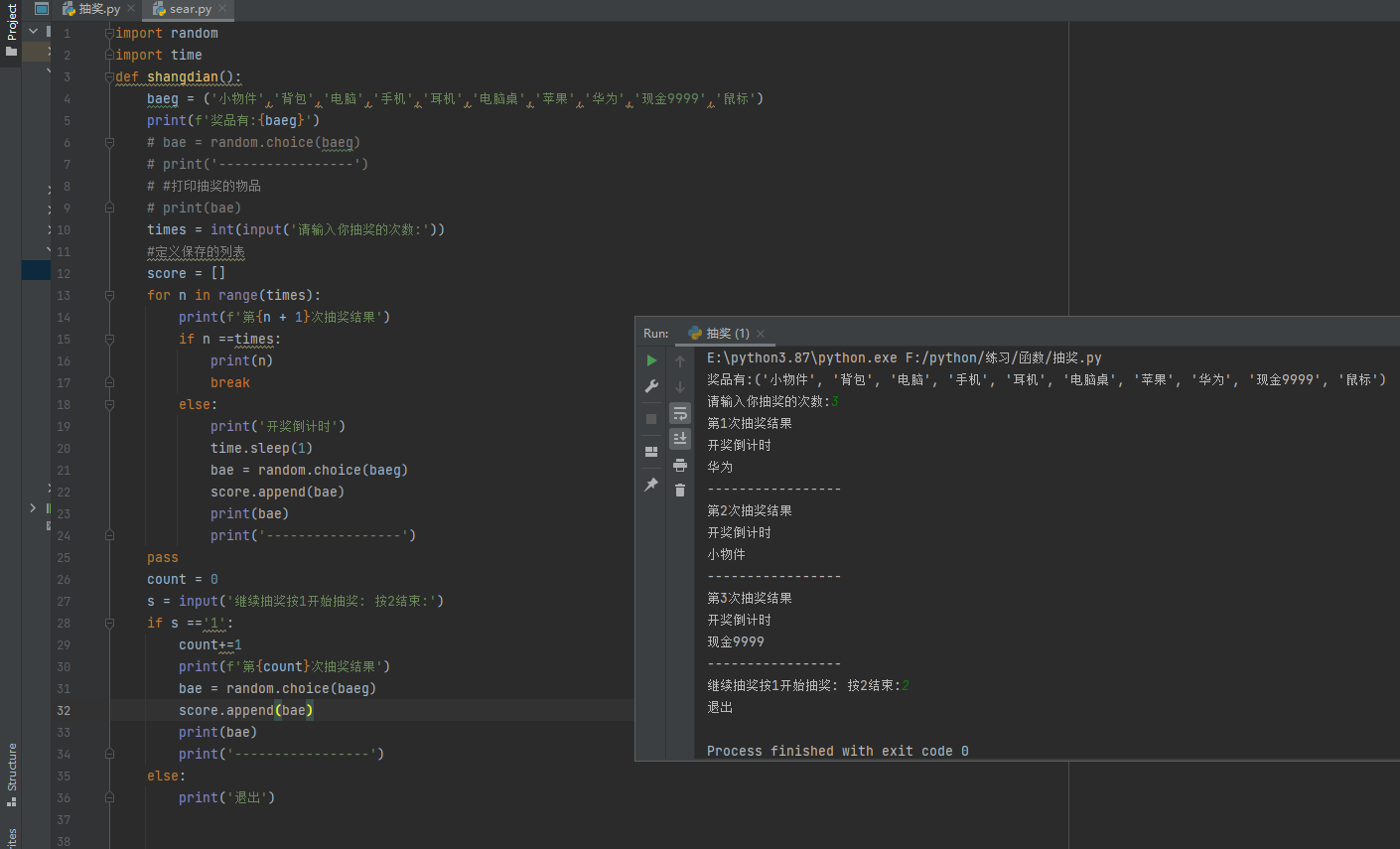
Task: Click line number 32 in the gutter
Action: point(64,710)
